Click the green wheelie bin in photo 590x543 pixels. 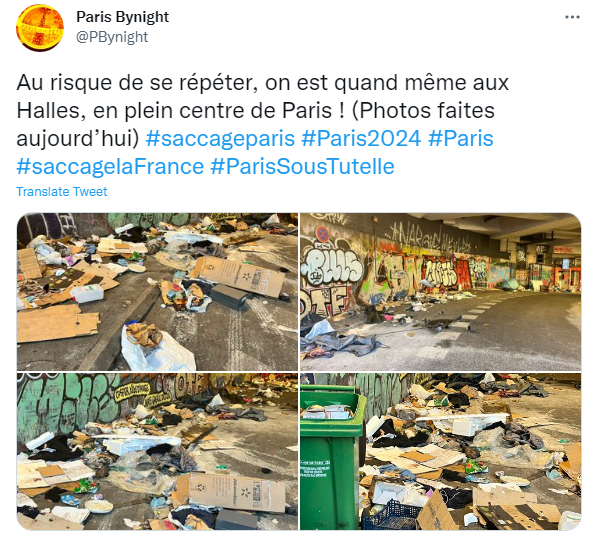click(x=332, y=457)
